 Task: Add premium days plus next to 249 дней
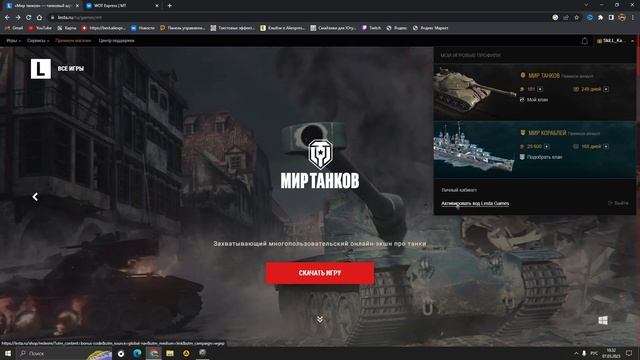[x=606, y=89]
